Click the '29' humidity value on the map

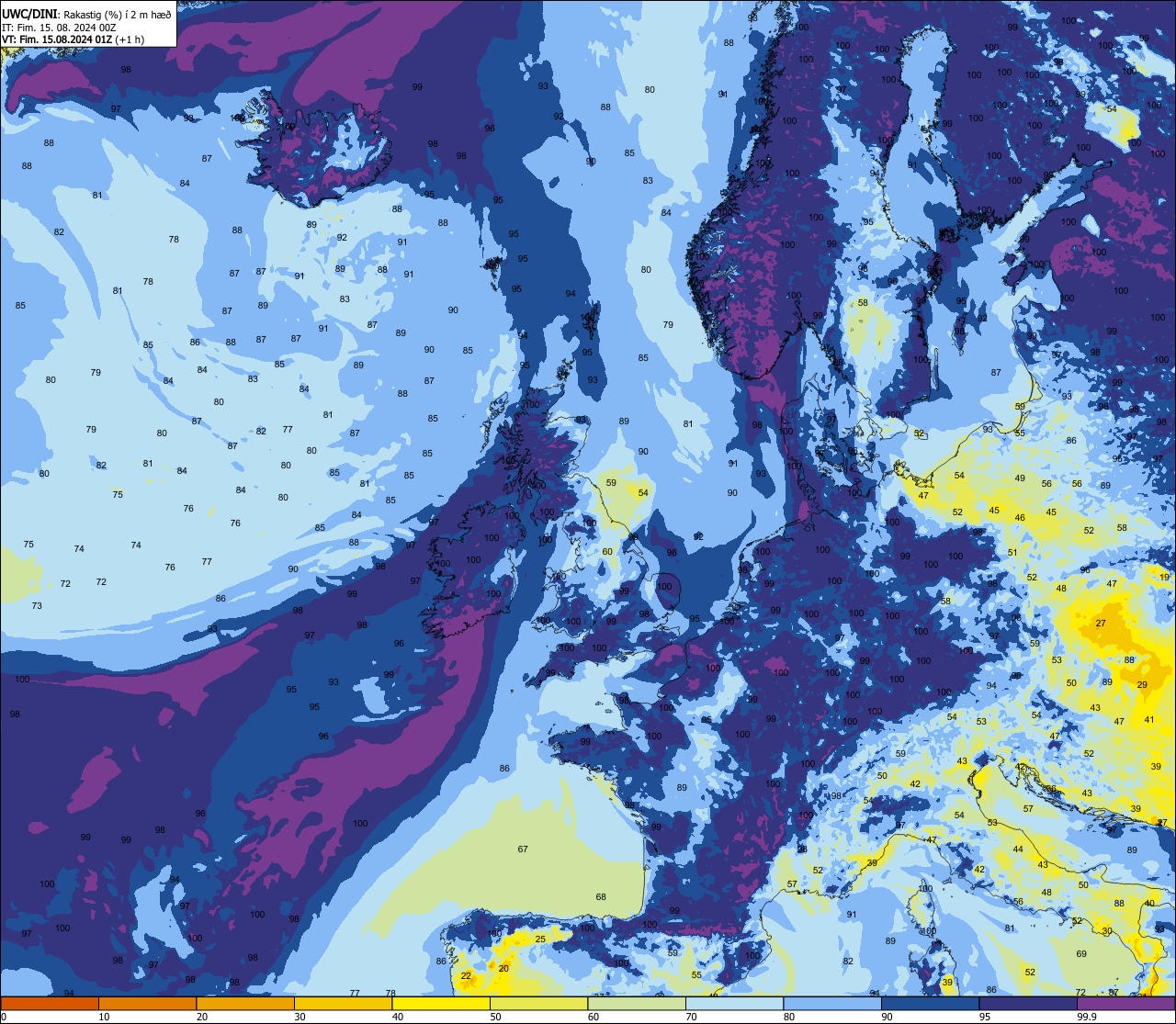(x=1142, y=685)
